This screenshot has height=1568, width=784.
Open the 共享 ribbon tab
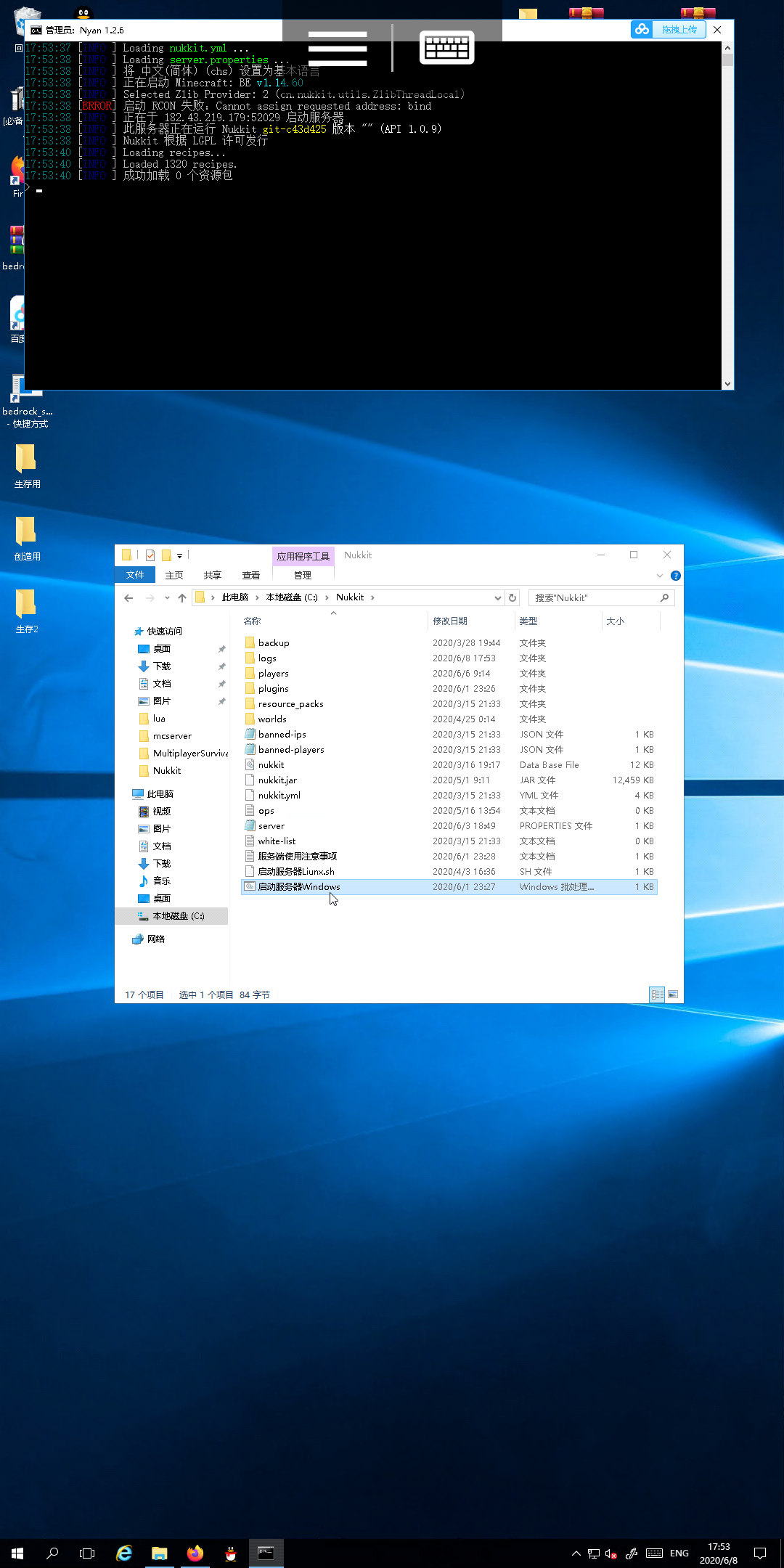[x=213, y=575]
